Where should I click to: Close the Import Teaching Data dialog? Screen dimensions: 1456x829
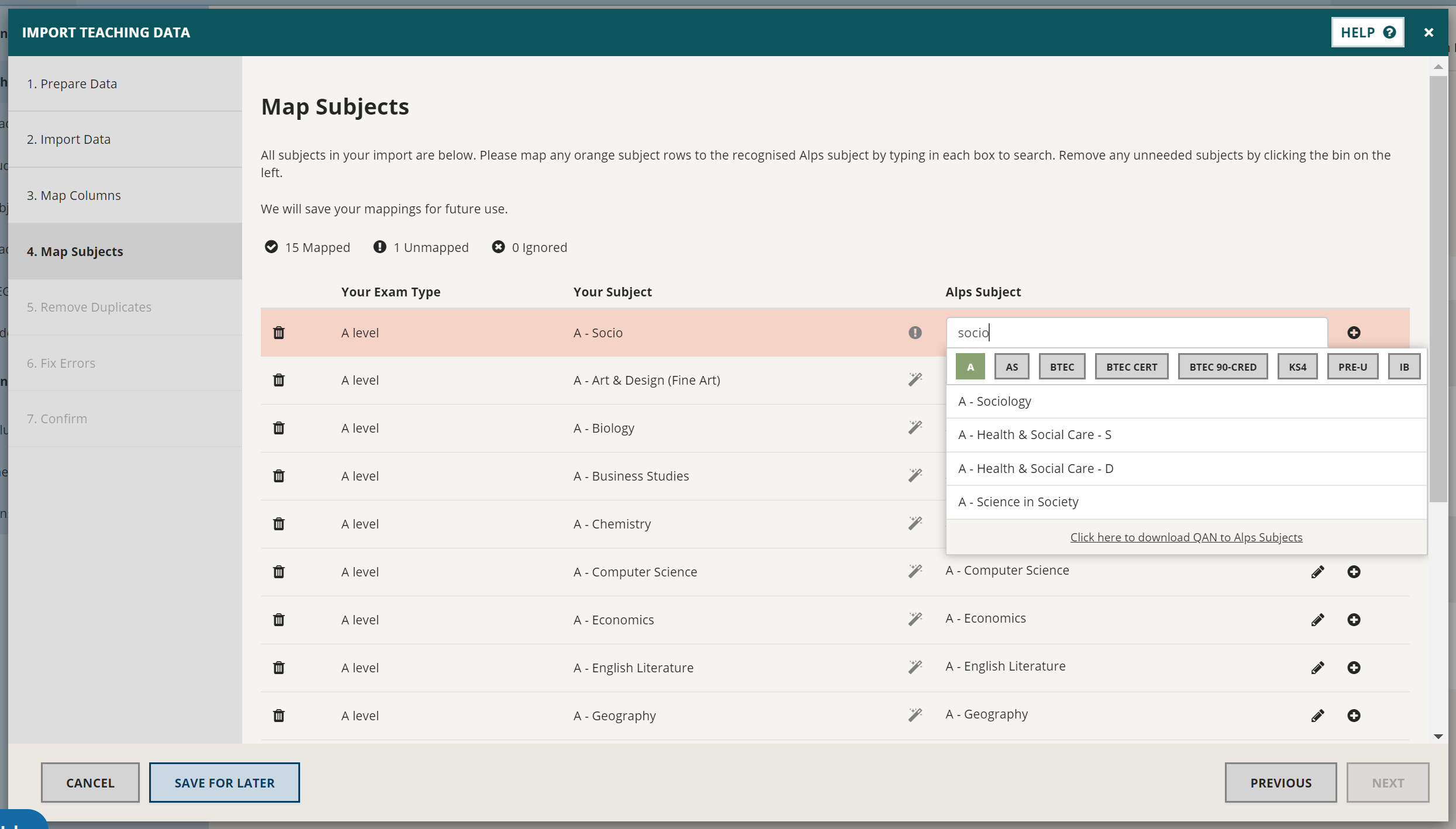point(1429,33)
